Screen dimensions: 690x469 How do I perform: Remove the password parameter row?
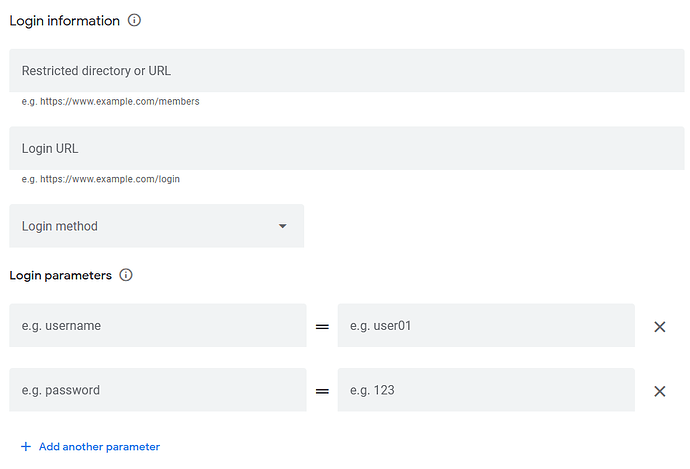[659, 391]
